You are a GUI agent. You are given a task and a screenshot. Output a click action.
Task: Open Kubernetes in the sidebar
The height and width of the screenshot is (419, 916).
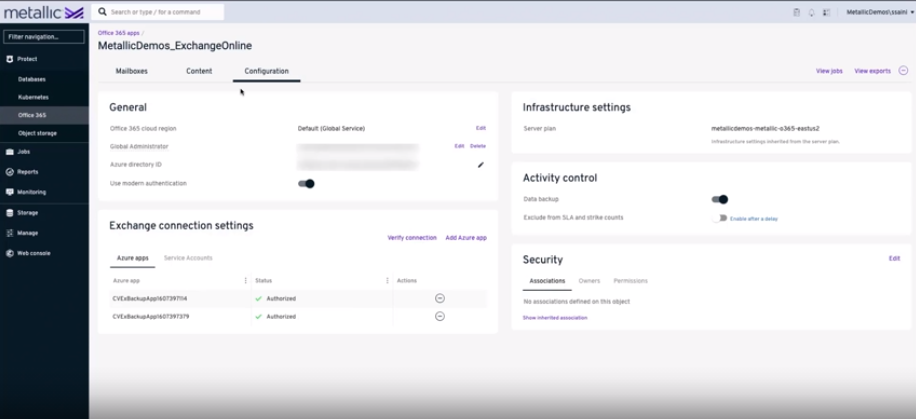pos(33,97)
